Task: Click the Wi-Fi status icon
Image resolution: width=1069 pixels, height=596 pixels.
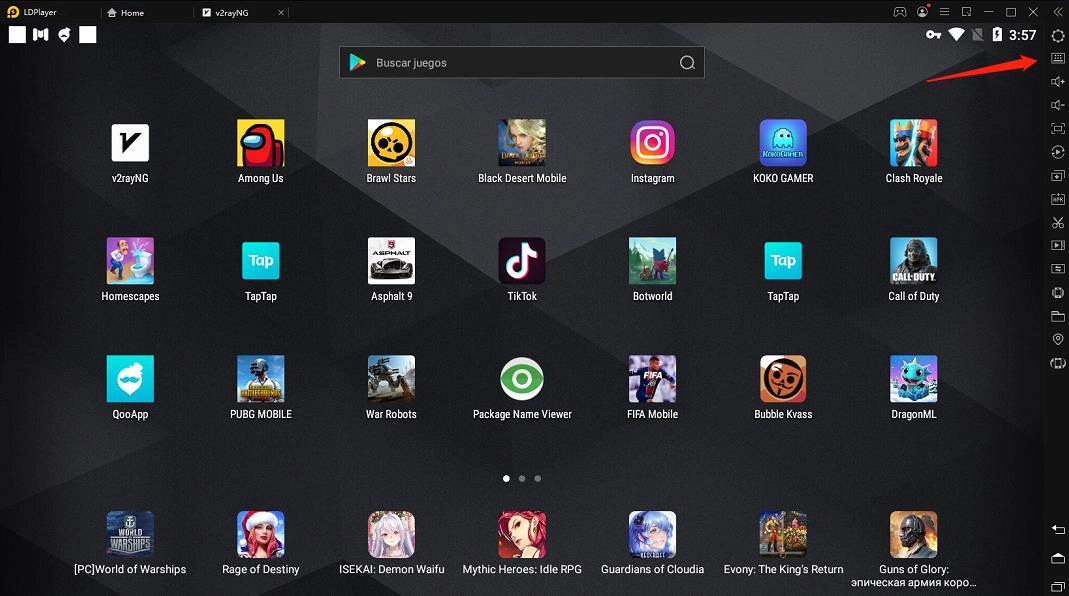Action: (957, 35)
